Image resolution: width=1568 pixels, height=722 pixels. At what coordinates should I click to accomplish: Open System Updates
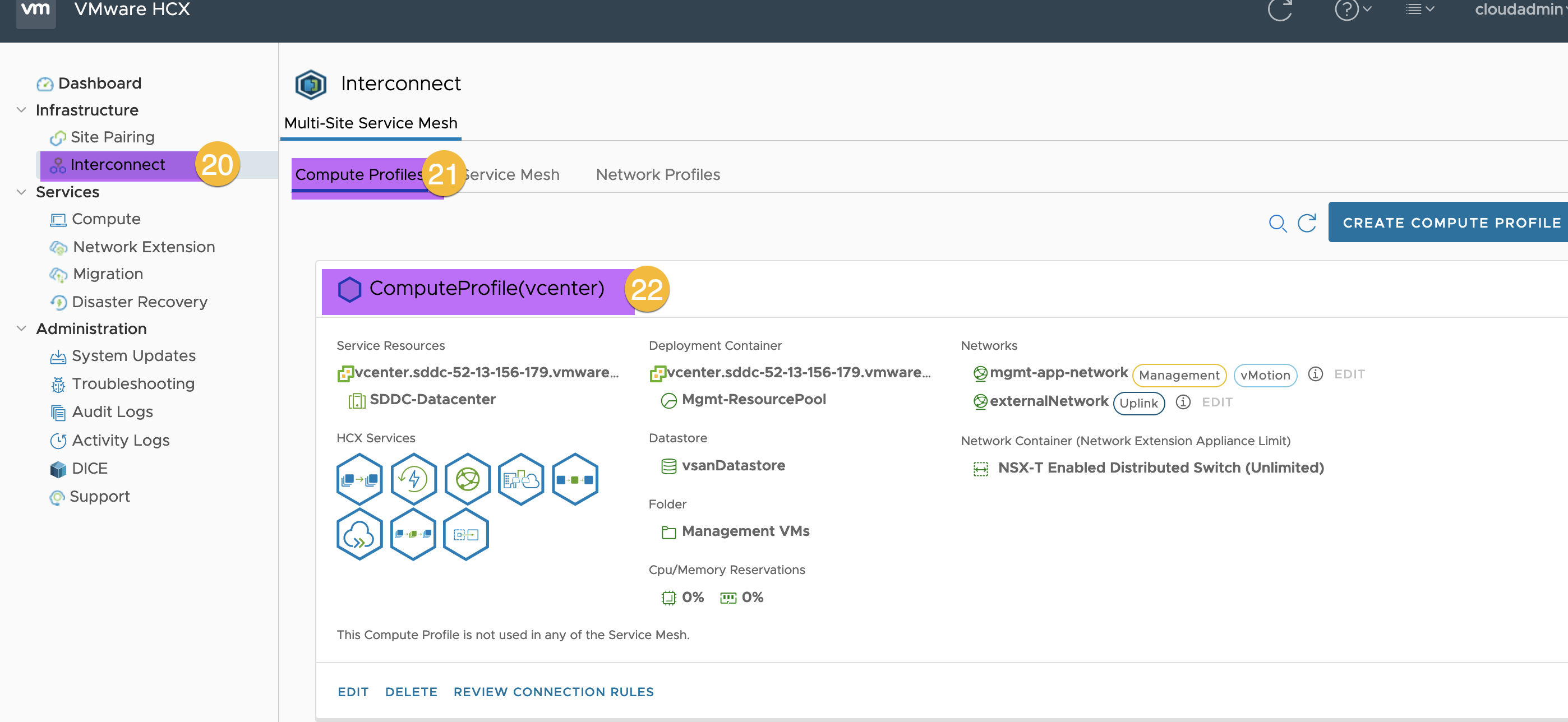tap(122, 356)
